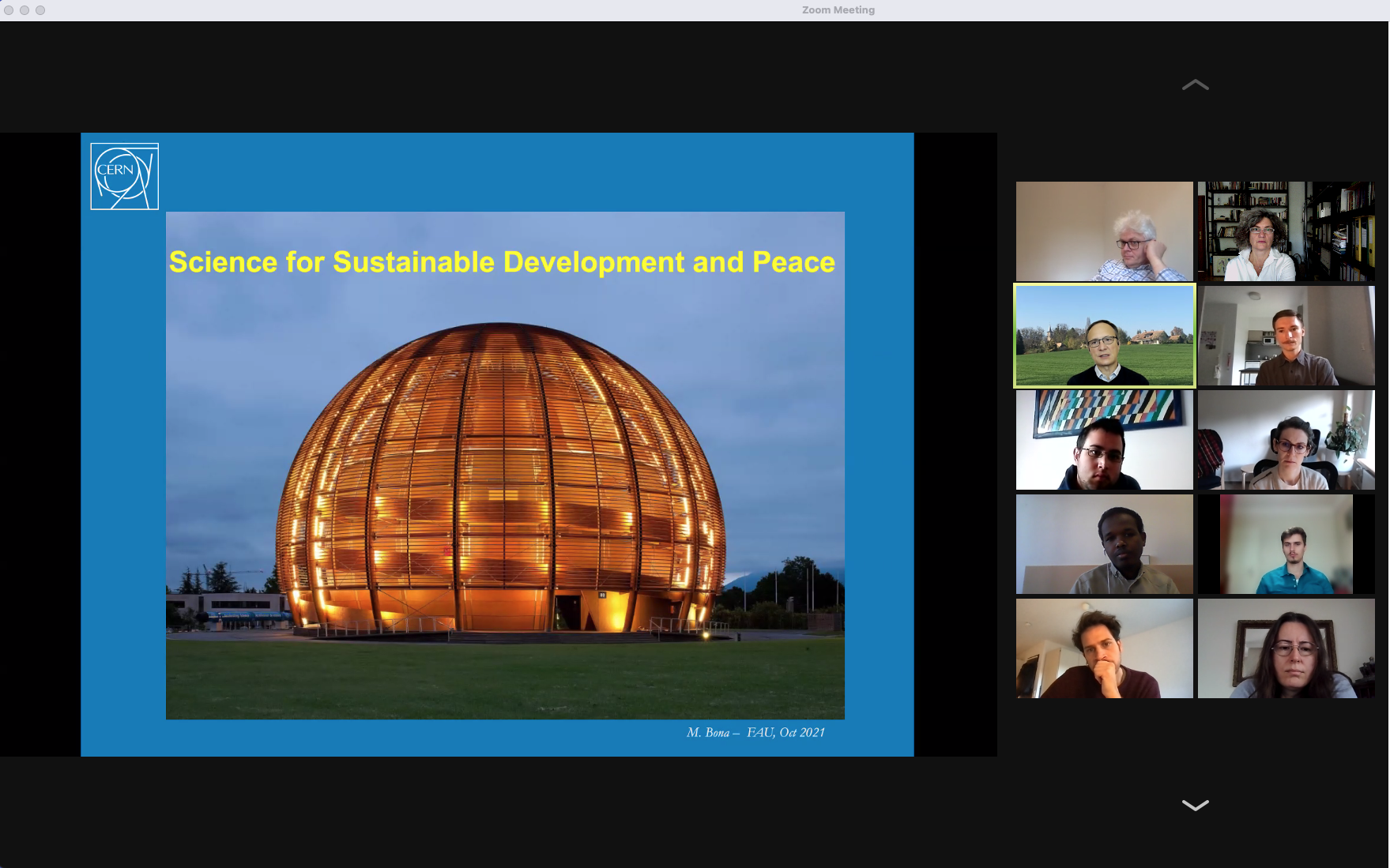
Task: Click the CERN logo on the slide
Action: tap(125, 176)
